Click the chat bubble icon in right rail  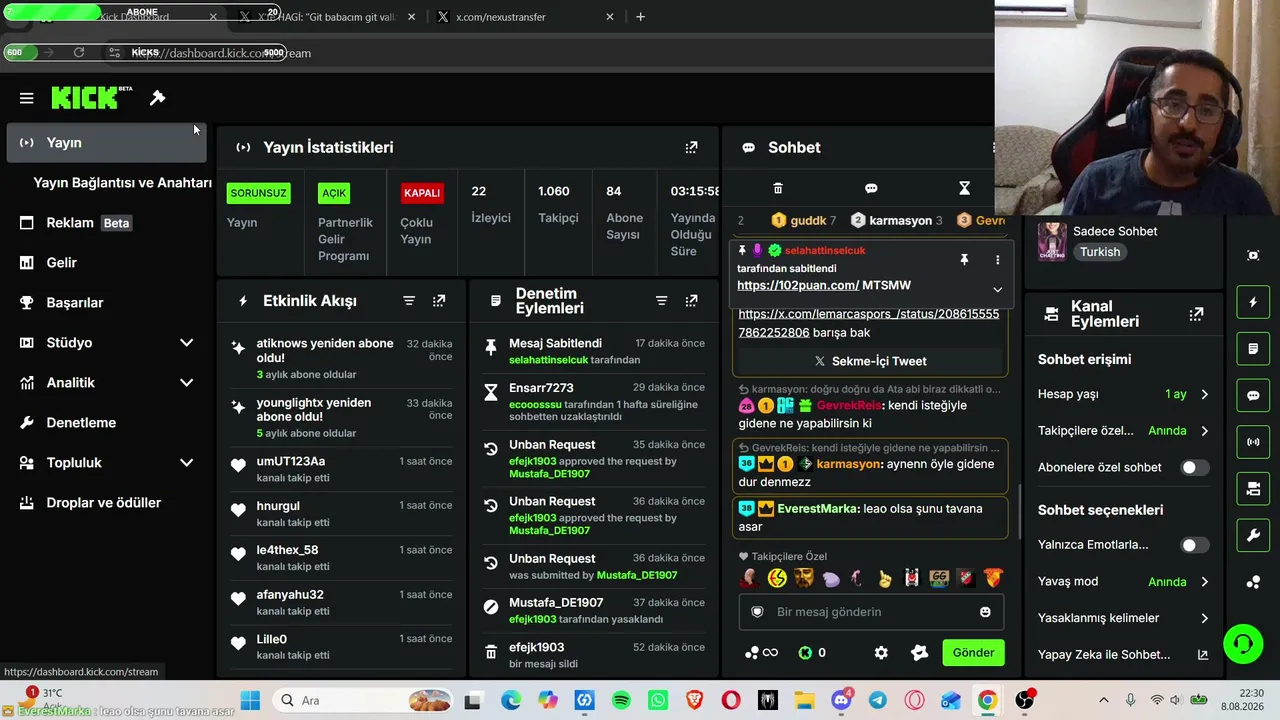tap(1253, 395)
